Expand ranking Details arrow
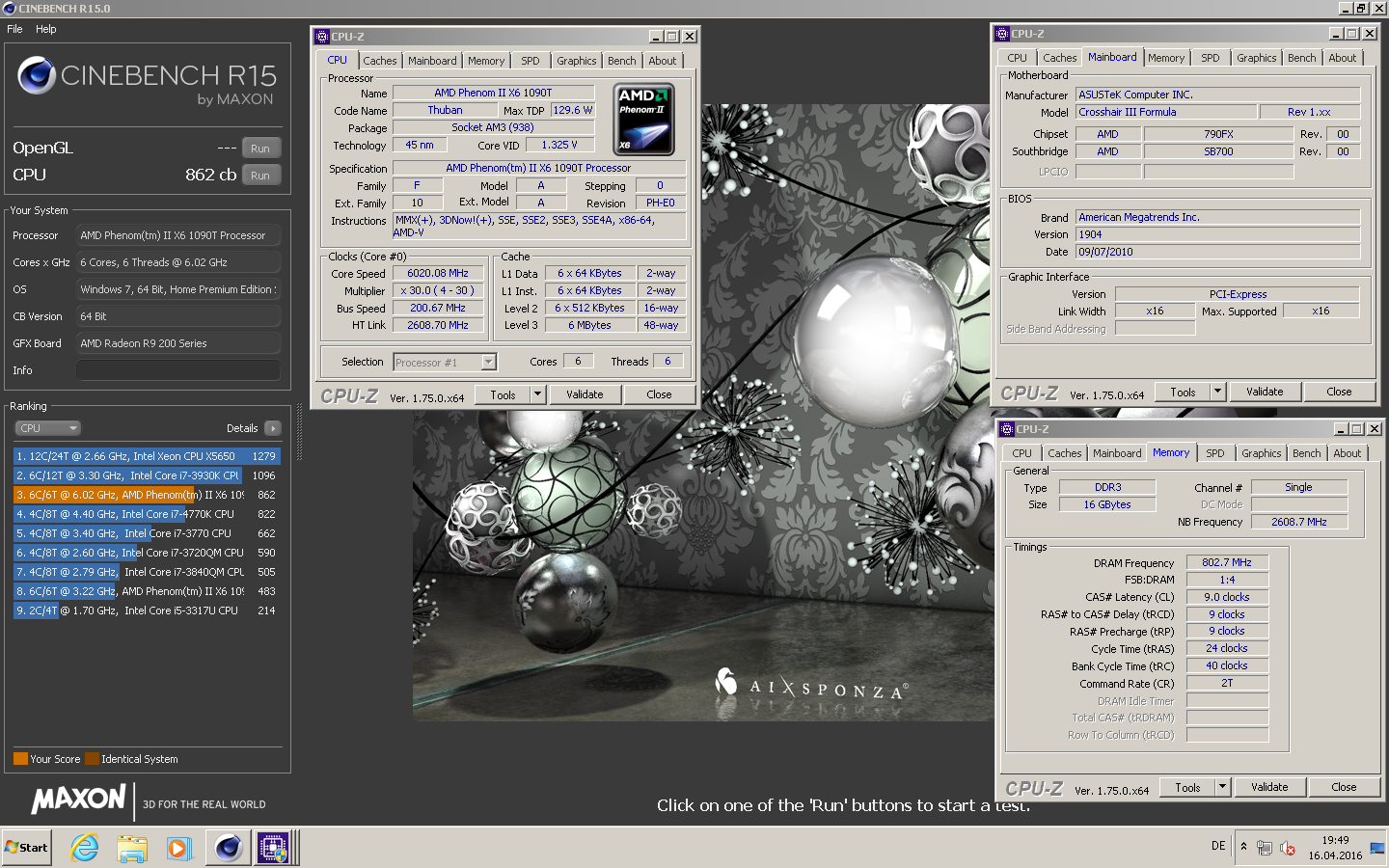The image size is (1389, 868). 273,428
